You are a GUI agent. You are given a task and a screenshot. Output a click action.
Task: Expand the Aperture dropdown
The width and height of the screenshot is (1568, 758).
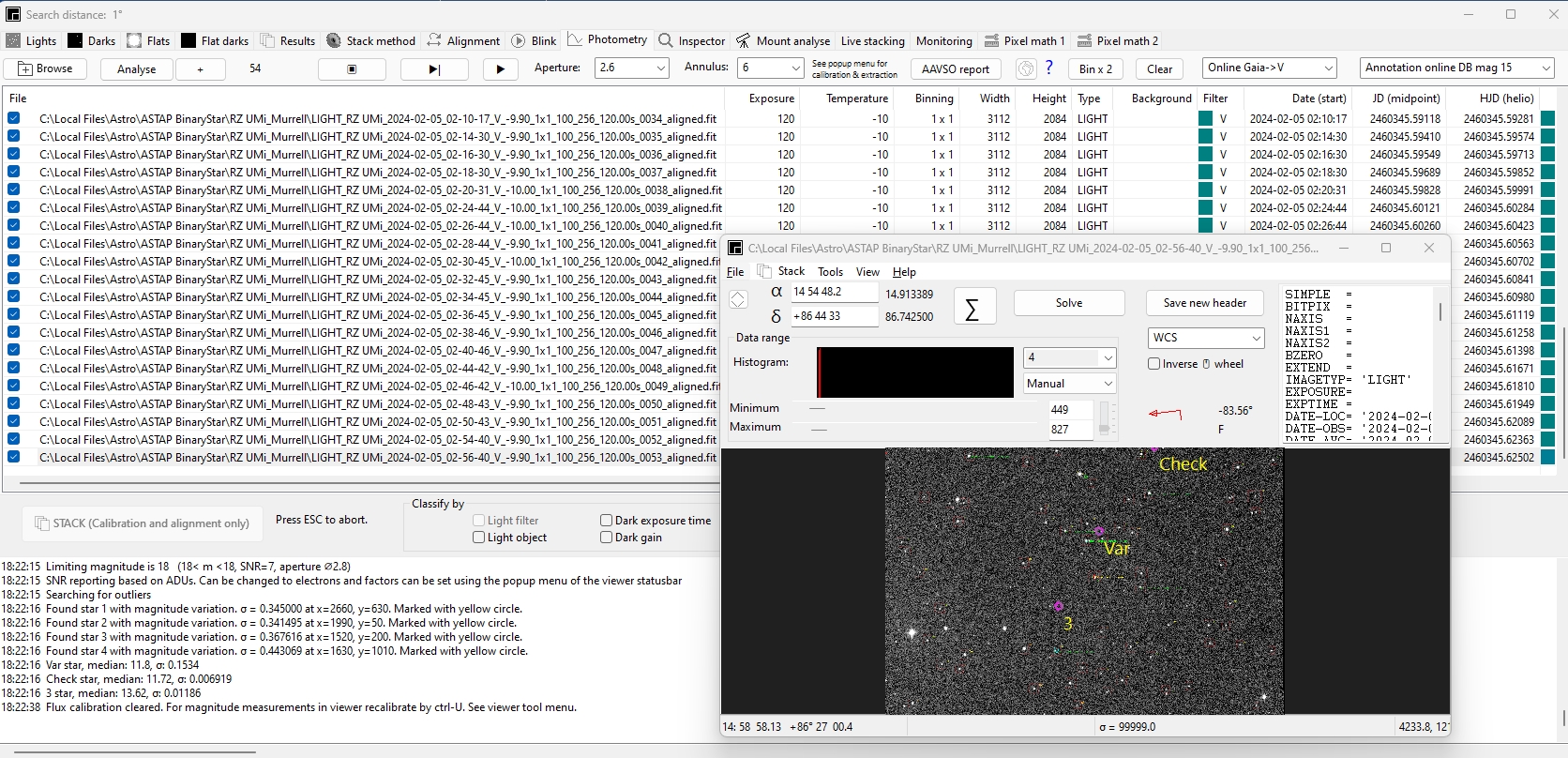pos(660,68)
